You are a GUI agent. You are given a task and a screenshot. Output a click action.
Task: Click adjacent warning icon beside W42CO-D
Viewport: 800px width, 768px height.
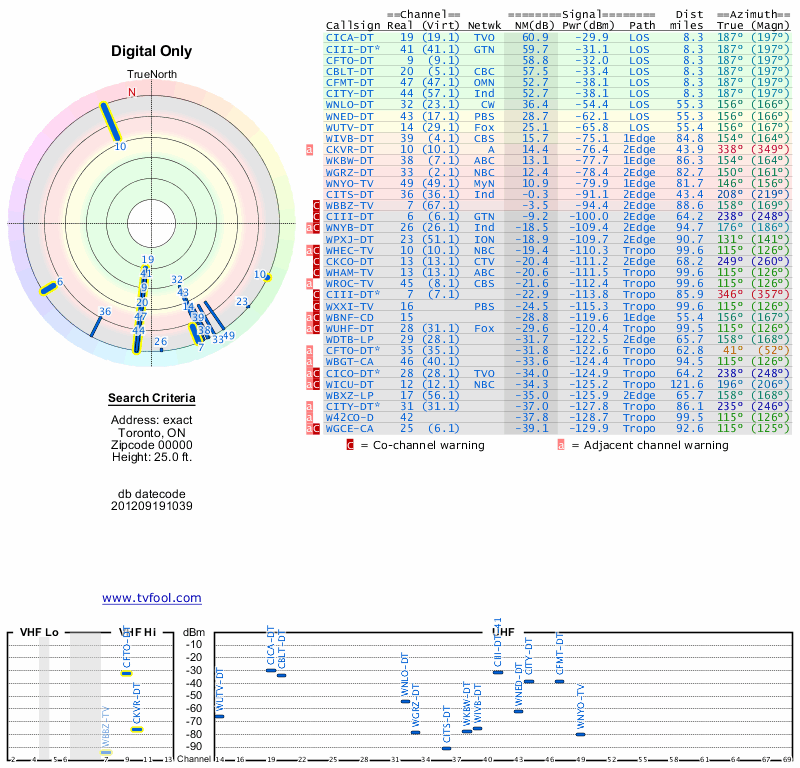pos(311,418)
